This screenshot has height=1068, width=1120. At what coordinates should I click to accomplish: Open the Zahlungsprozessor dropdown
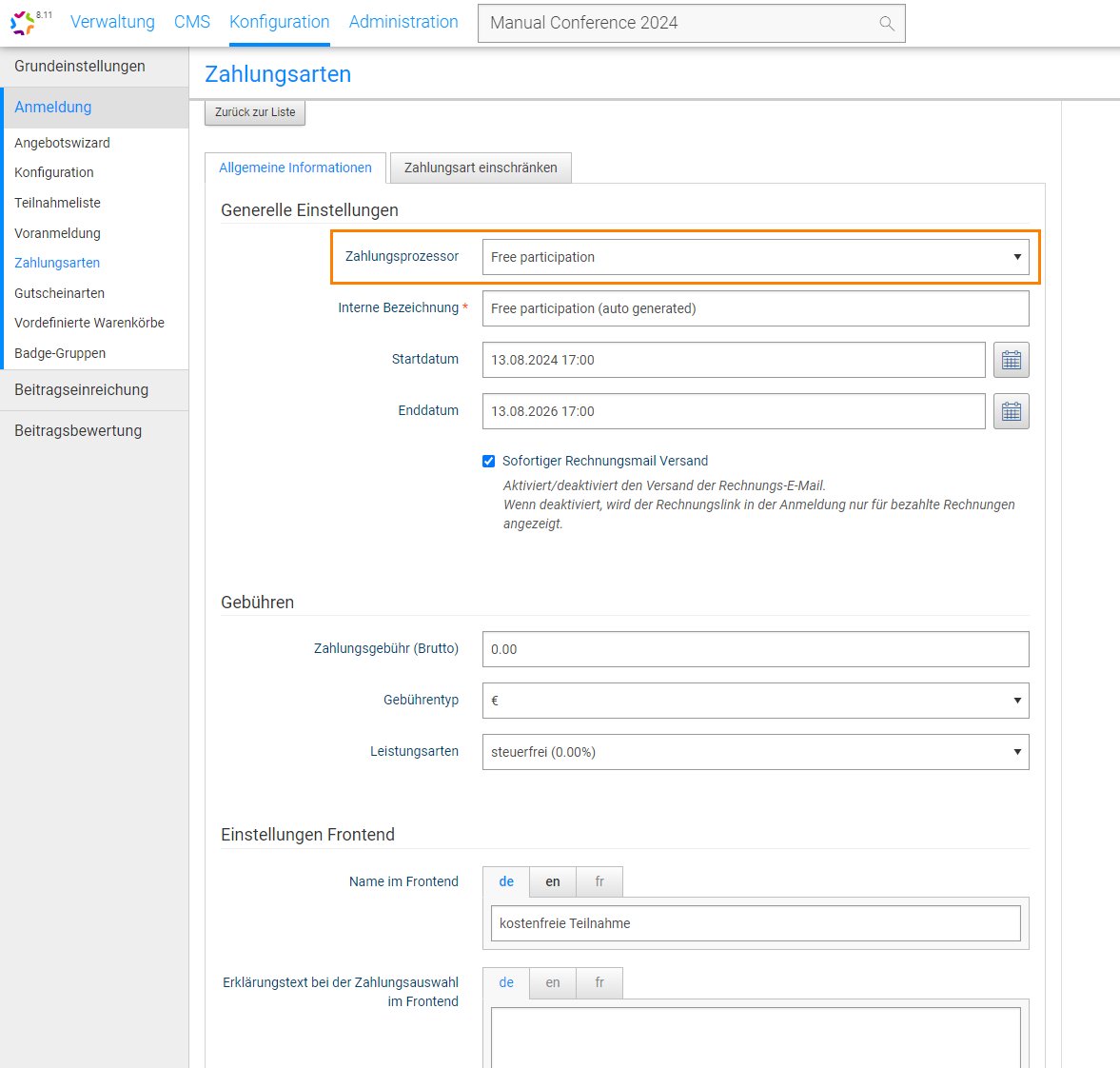[x=755, y=257]
